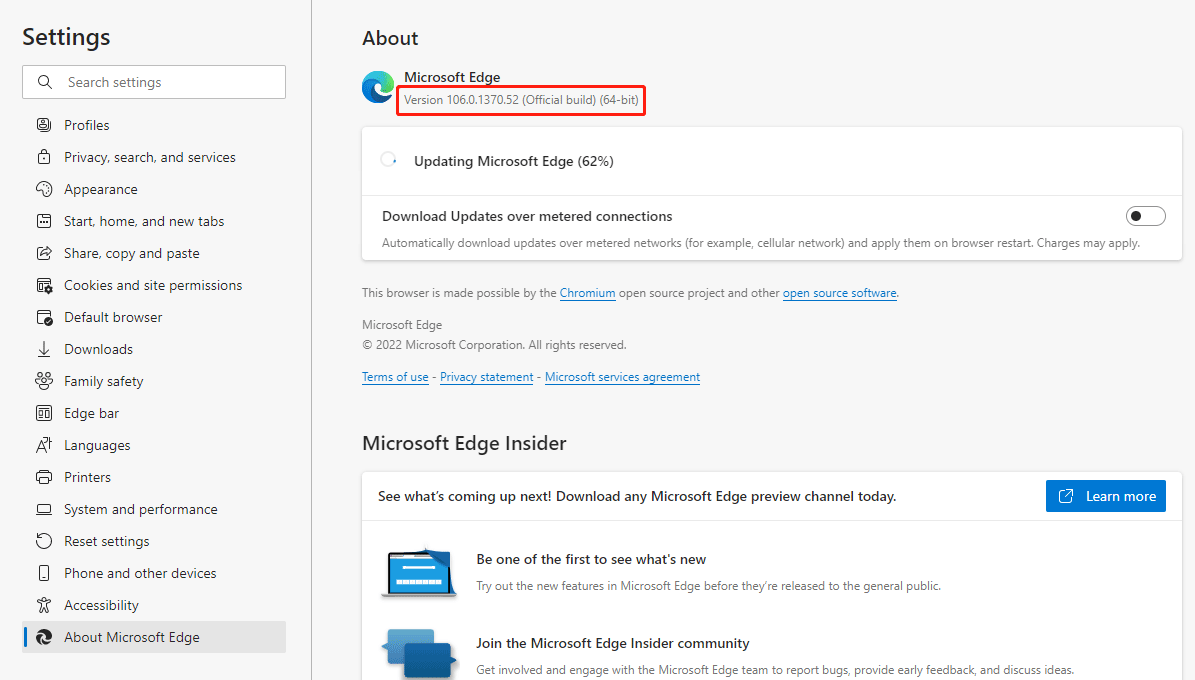Select the Printers icon

pos(41,476)
